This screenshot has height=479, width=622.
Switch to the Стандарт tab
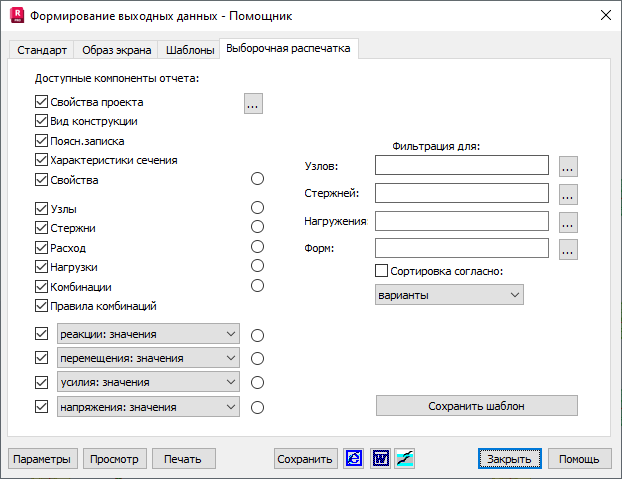42,49
